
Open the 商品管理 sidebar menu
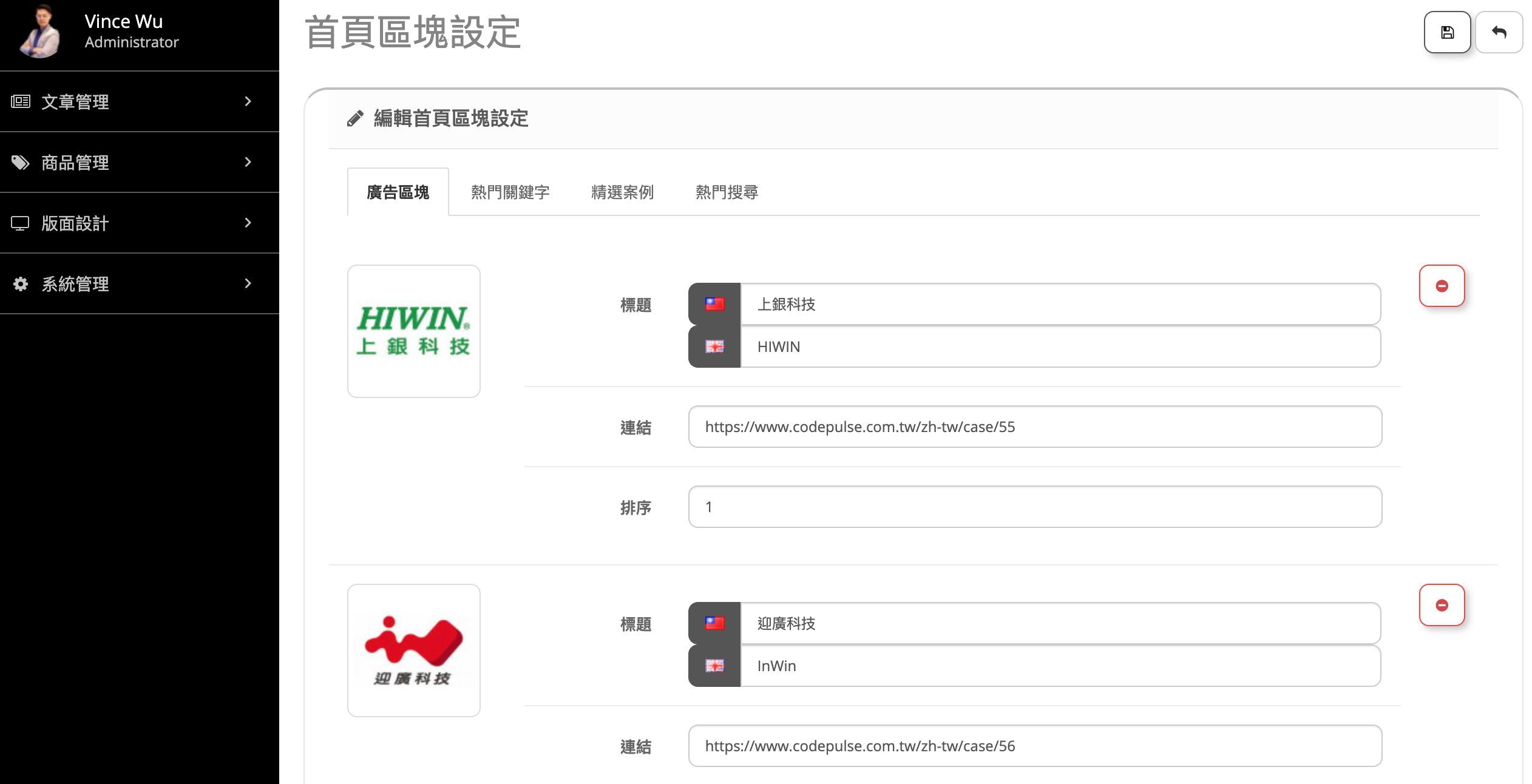tap(140, 162)
